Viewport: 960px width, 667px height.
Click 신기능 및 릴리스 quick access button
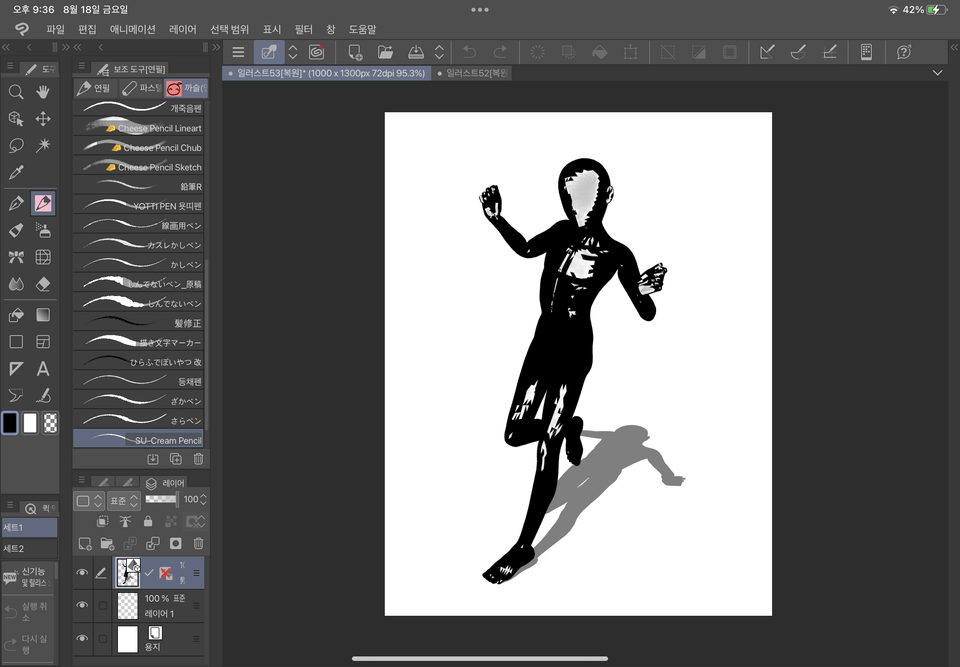[x=28, y=577]
